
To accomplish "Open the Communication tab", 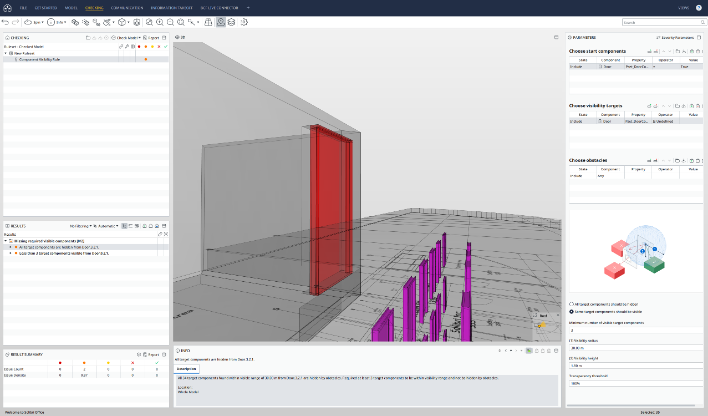I will 125,6.
